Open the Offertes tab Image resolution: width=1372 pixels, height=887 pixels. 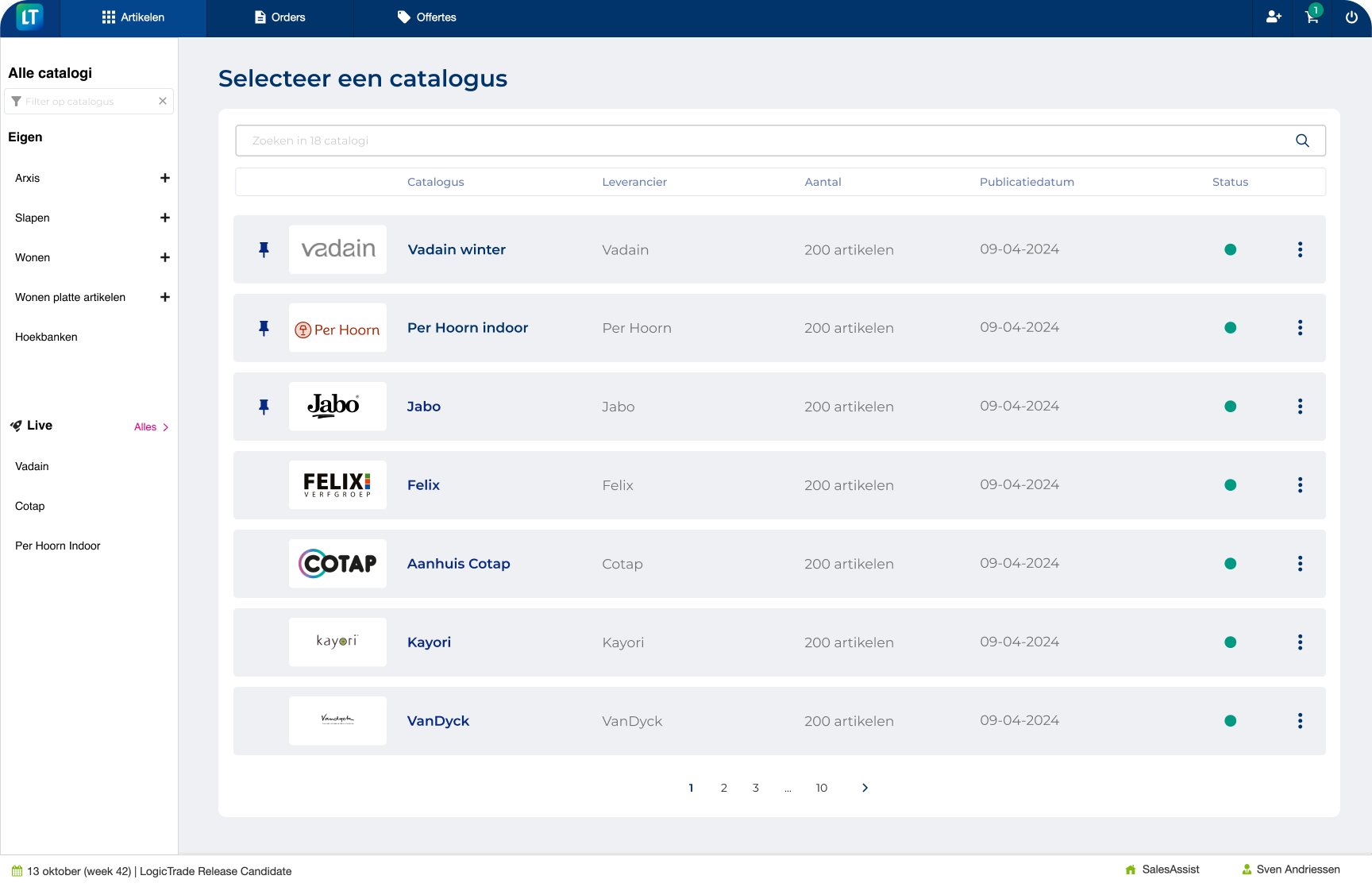click(427, 17)
